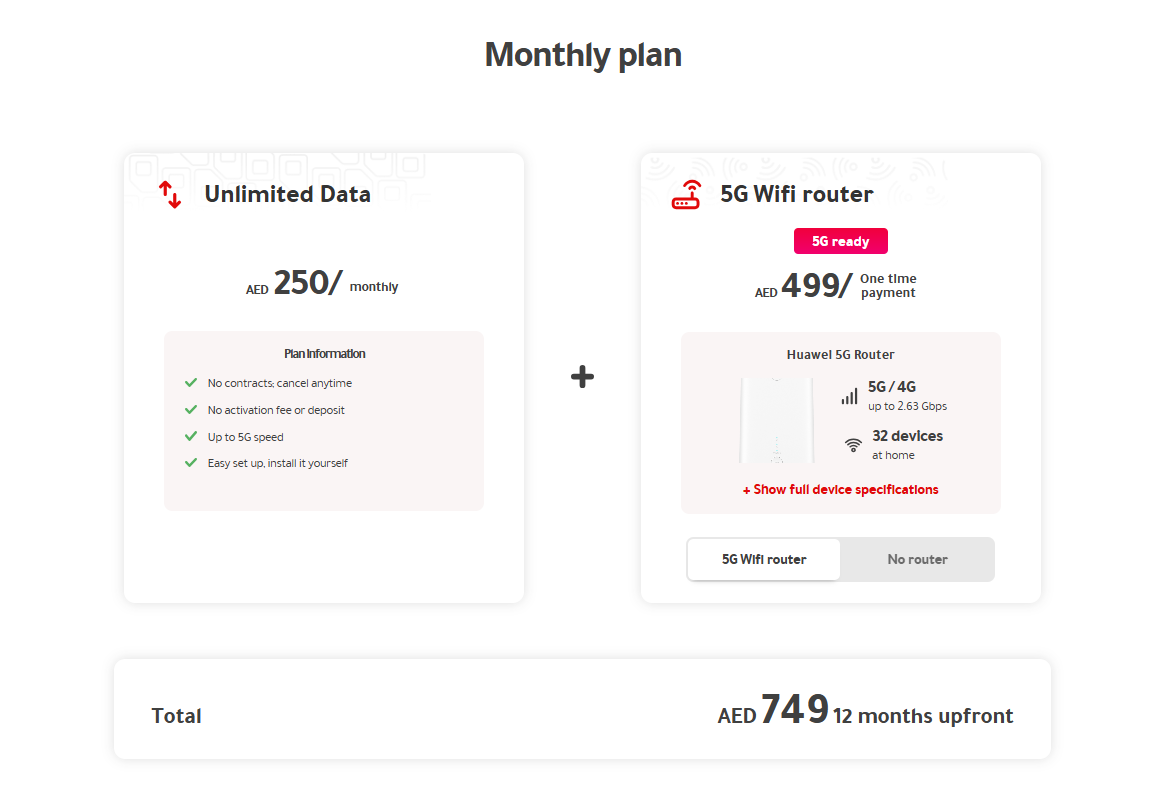
Task: Click the wifi icon next to 32 devices
Action: point(852,446)
